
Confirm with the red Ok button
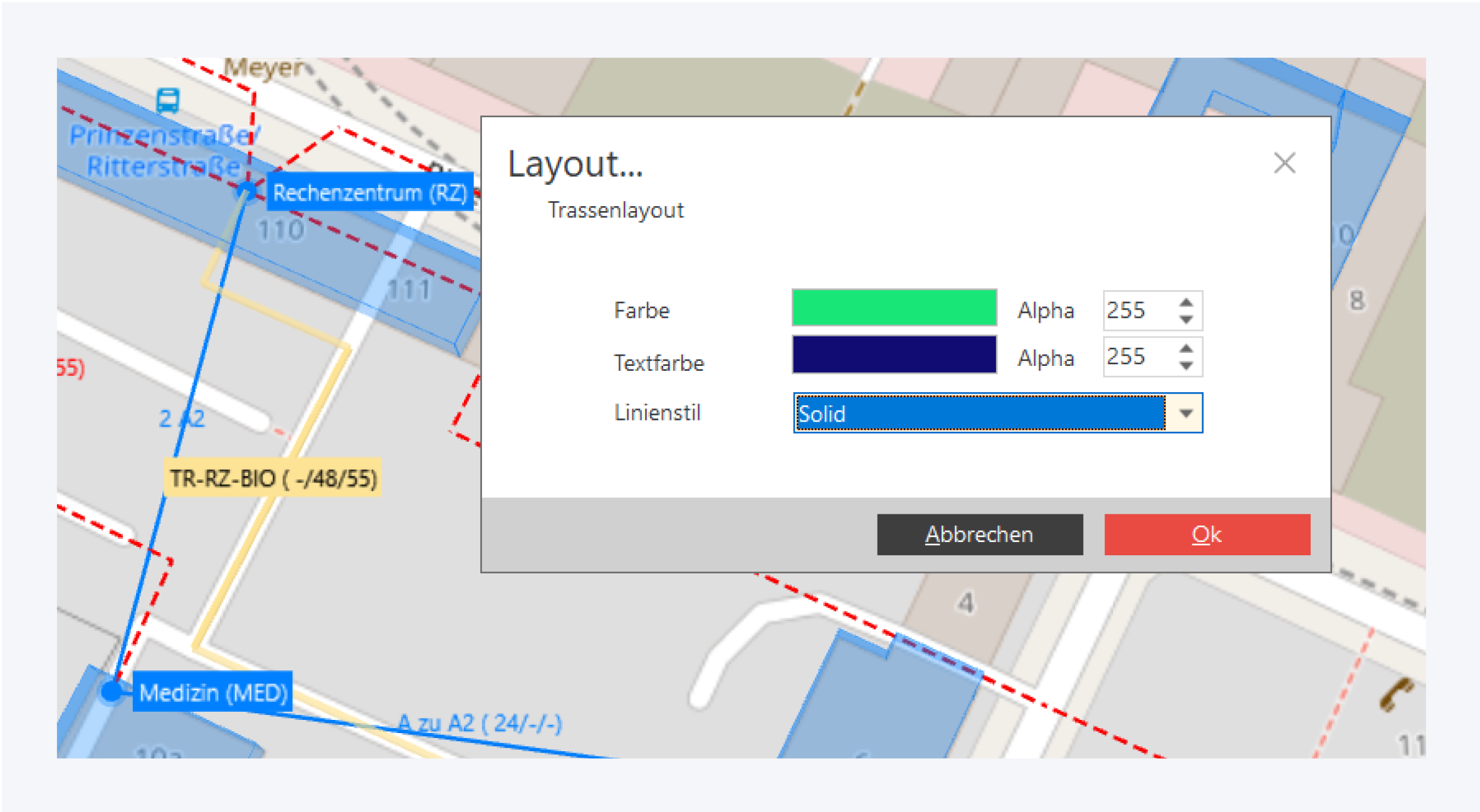click(x=1207, y=534)
